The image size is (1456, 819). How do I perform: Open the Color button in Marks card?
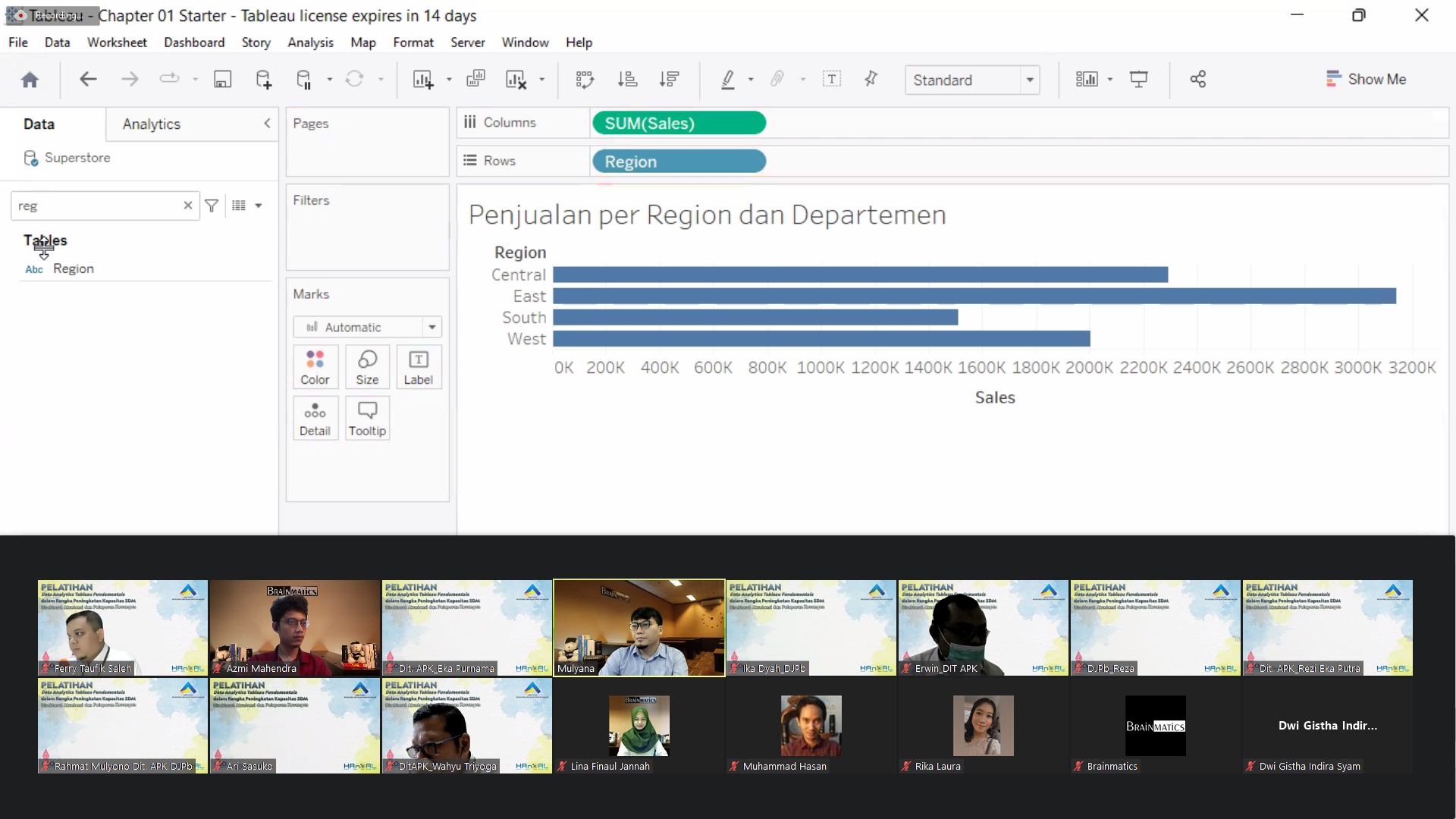(x=315, y=367)
